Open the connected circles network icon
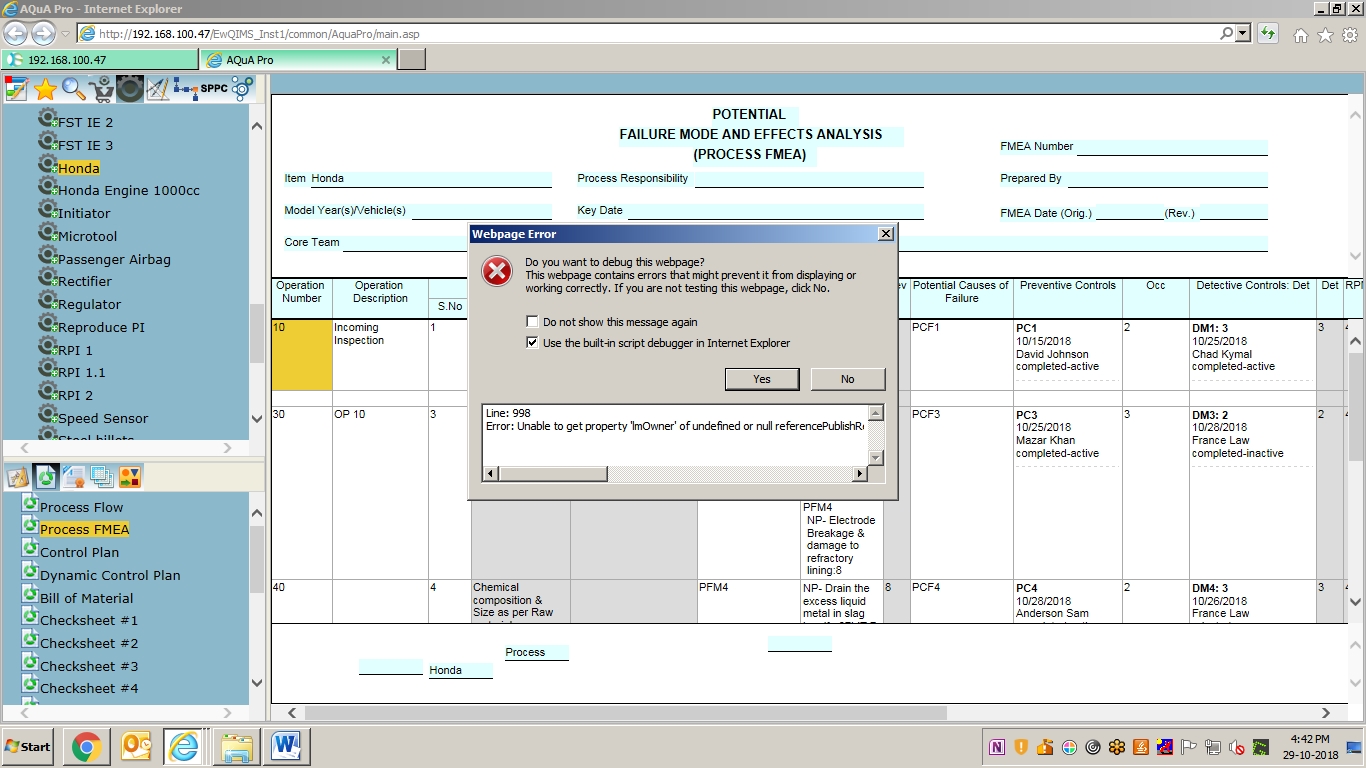The image size is (1366, 768). coord(242,89)
